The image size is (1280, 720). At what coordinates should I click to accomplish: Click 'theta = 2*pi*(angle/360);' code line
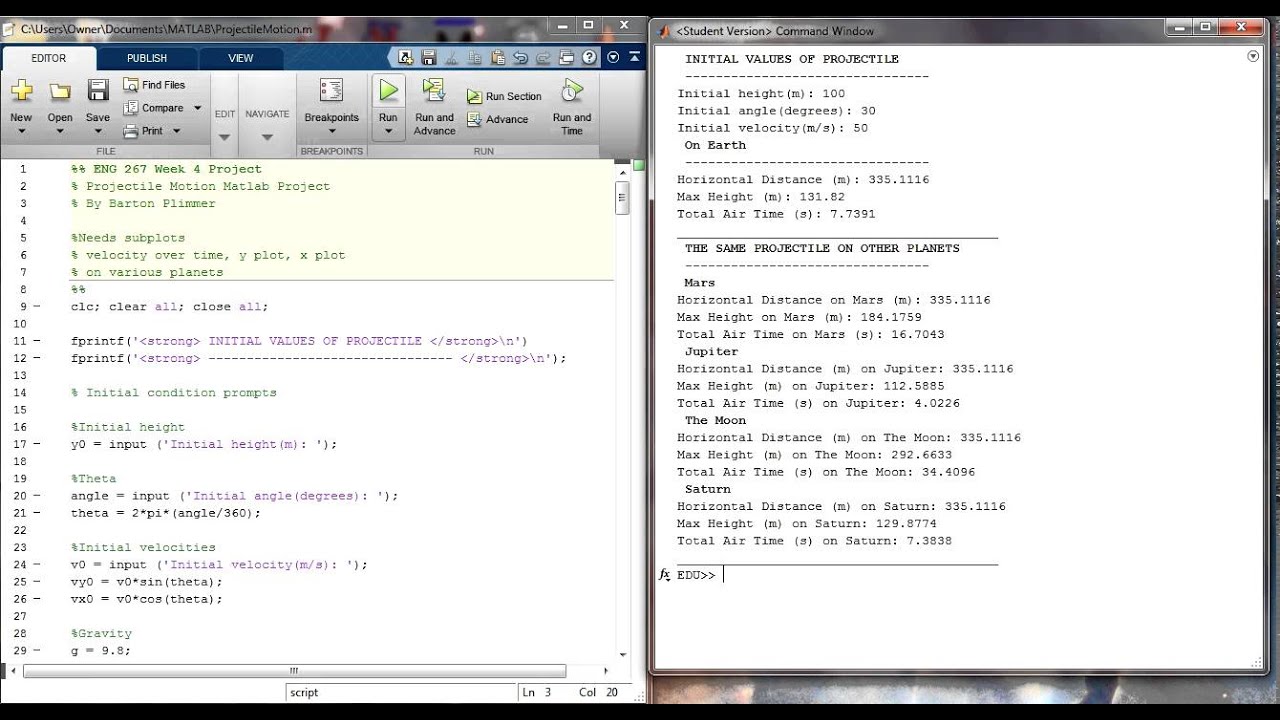[165, 513]
